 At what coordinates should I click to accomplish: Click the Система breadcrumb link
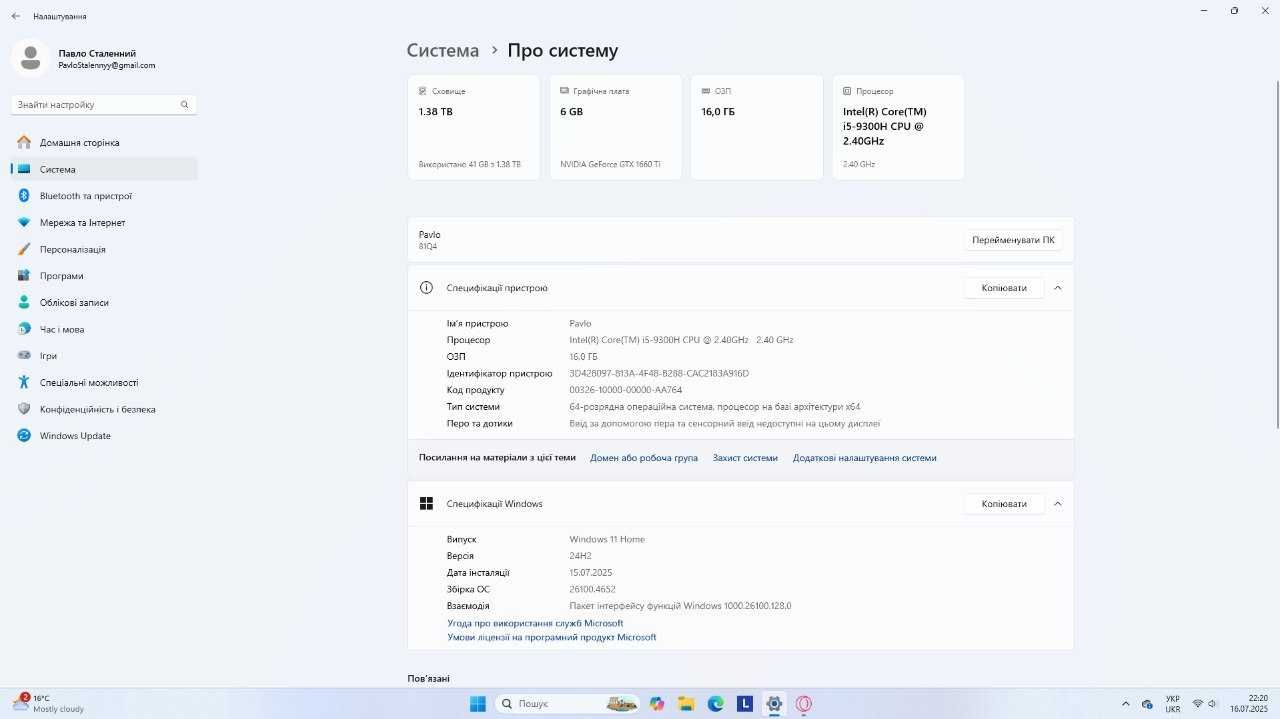coord(443,50)
